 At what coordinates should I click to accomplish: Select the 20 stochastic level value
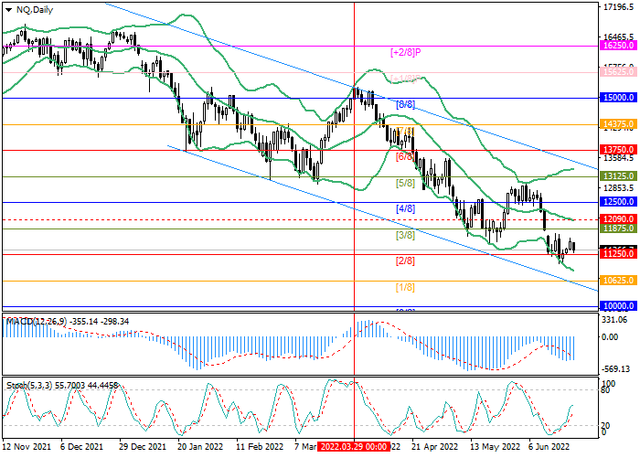click(x=606, y=426)
